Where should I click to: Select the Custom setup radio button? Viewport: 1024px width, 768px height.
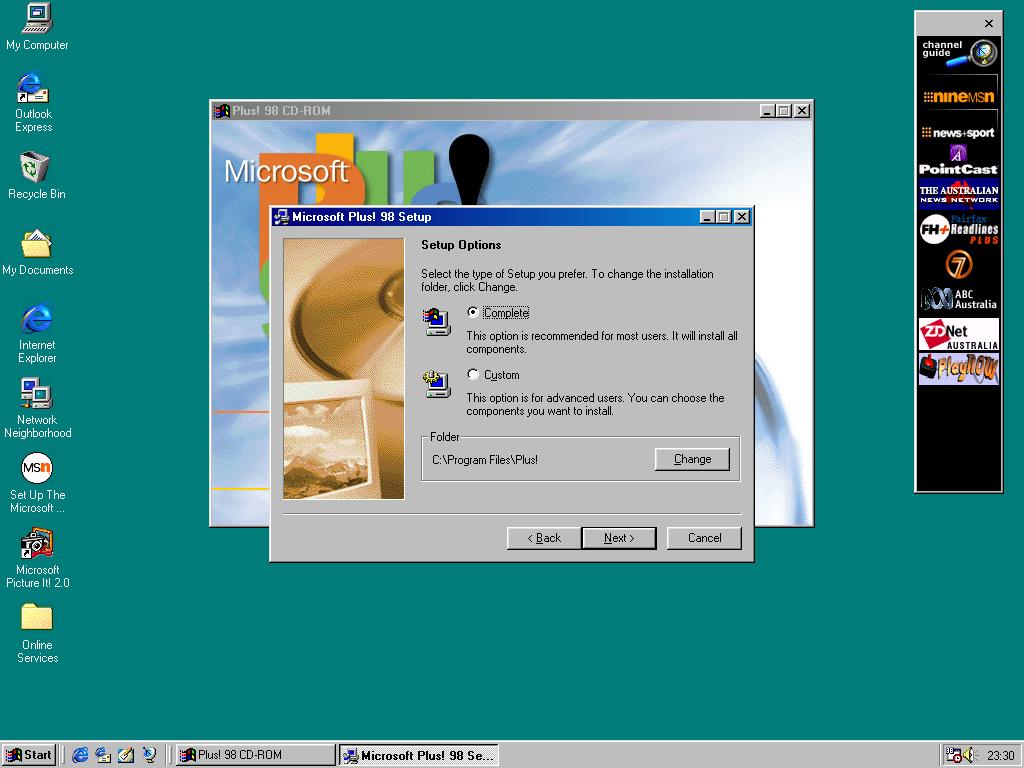pos(473,374)
